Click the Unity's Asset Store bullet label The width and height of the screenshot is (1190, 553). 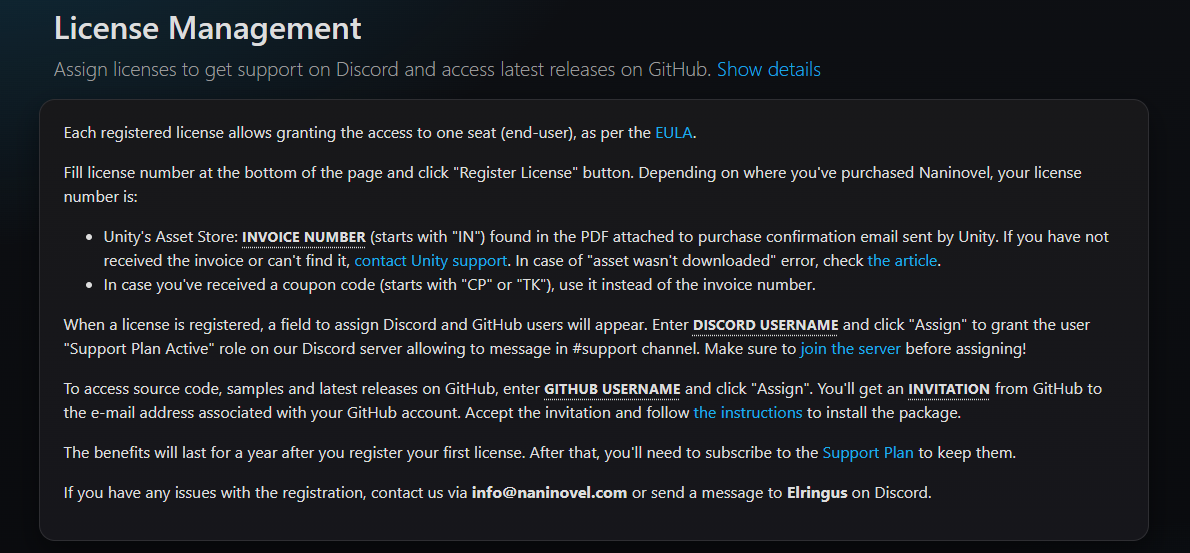[x=170, y=237]
